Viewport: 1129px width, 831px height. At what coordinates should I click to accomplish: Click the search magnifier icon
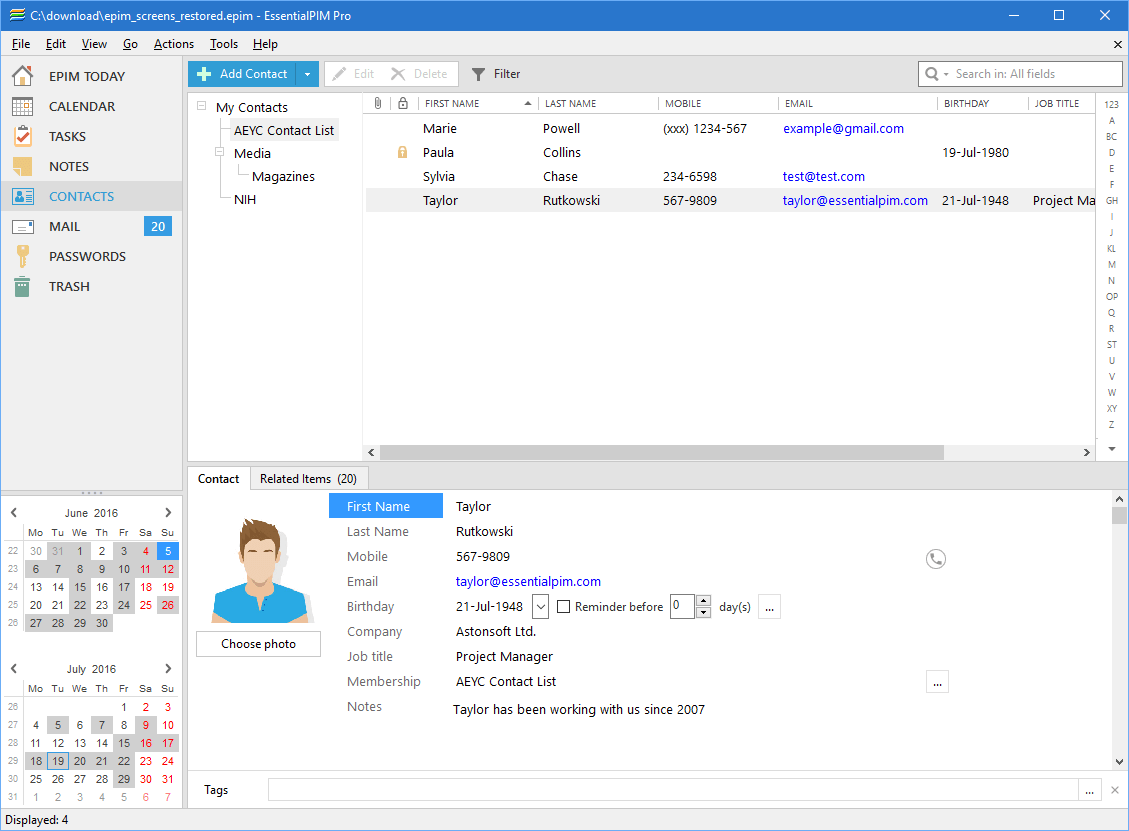tap(932, 74)
